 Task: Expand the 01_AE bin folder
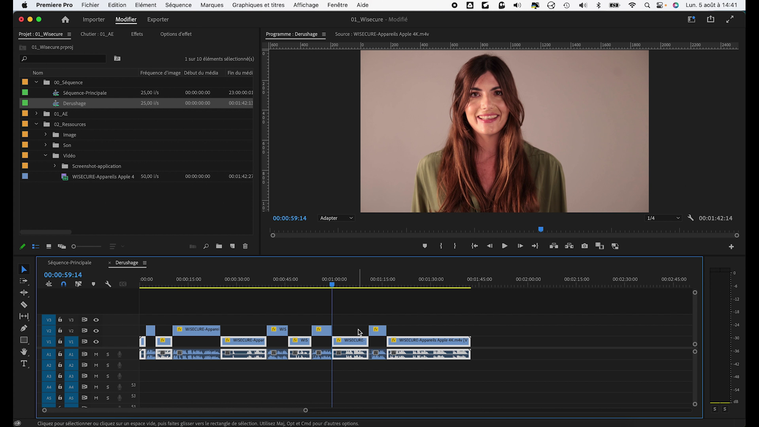[36, 114]
